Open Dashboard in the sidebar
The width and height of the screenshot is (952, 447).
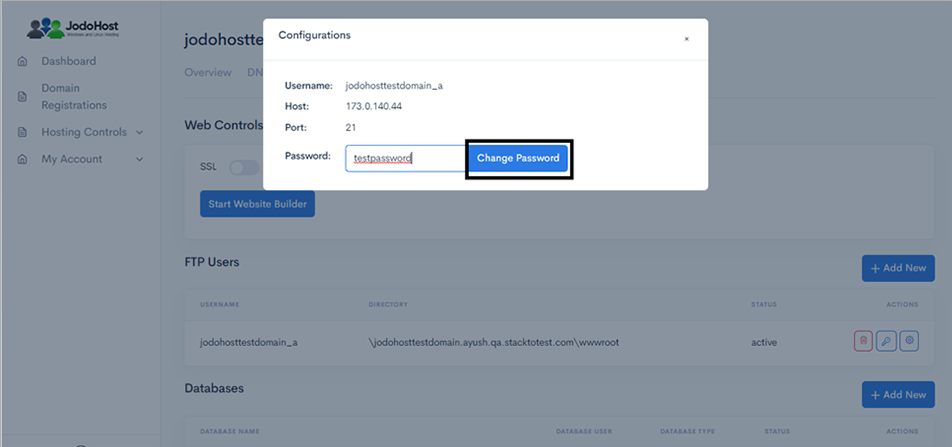pos(69,61)
